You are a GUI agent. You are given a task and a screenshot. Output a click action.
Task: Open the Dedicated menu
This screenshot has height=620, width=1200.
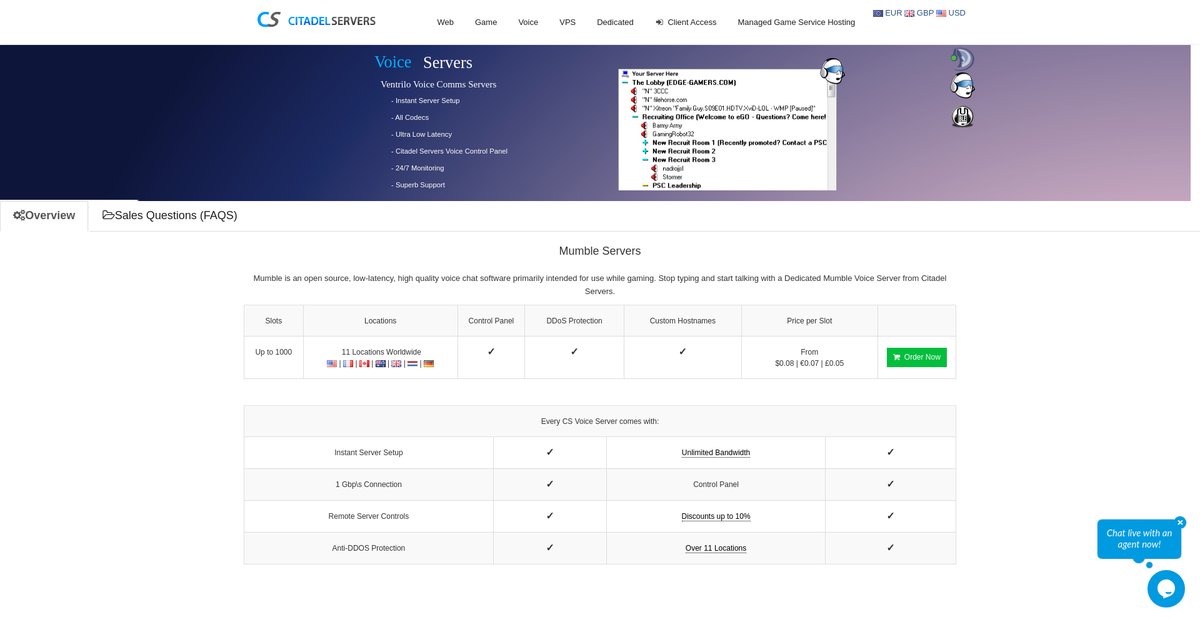pyautogui.click(x=615, y=22)
